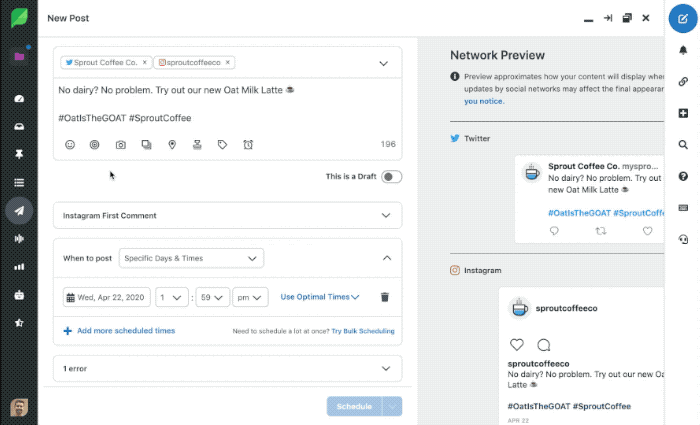Open the emoji picker in composer
This screenshot has width=700, height=425.
70,145
